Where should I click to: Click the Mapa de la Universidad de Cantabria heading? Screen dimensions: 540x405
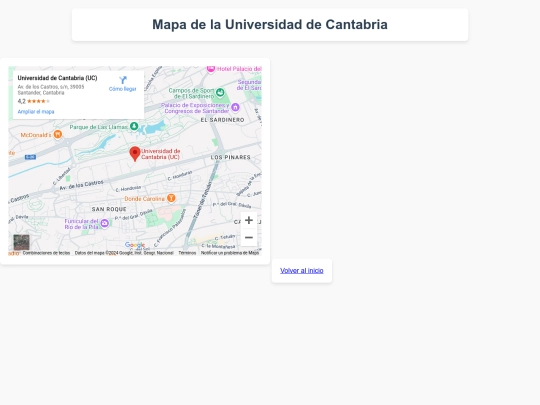coord(270,24)
